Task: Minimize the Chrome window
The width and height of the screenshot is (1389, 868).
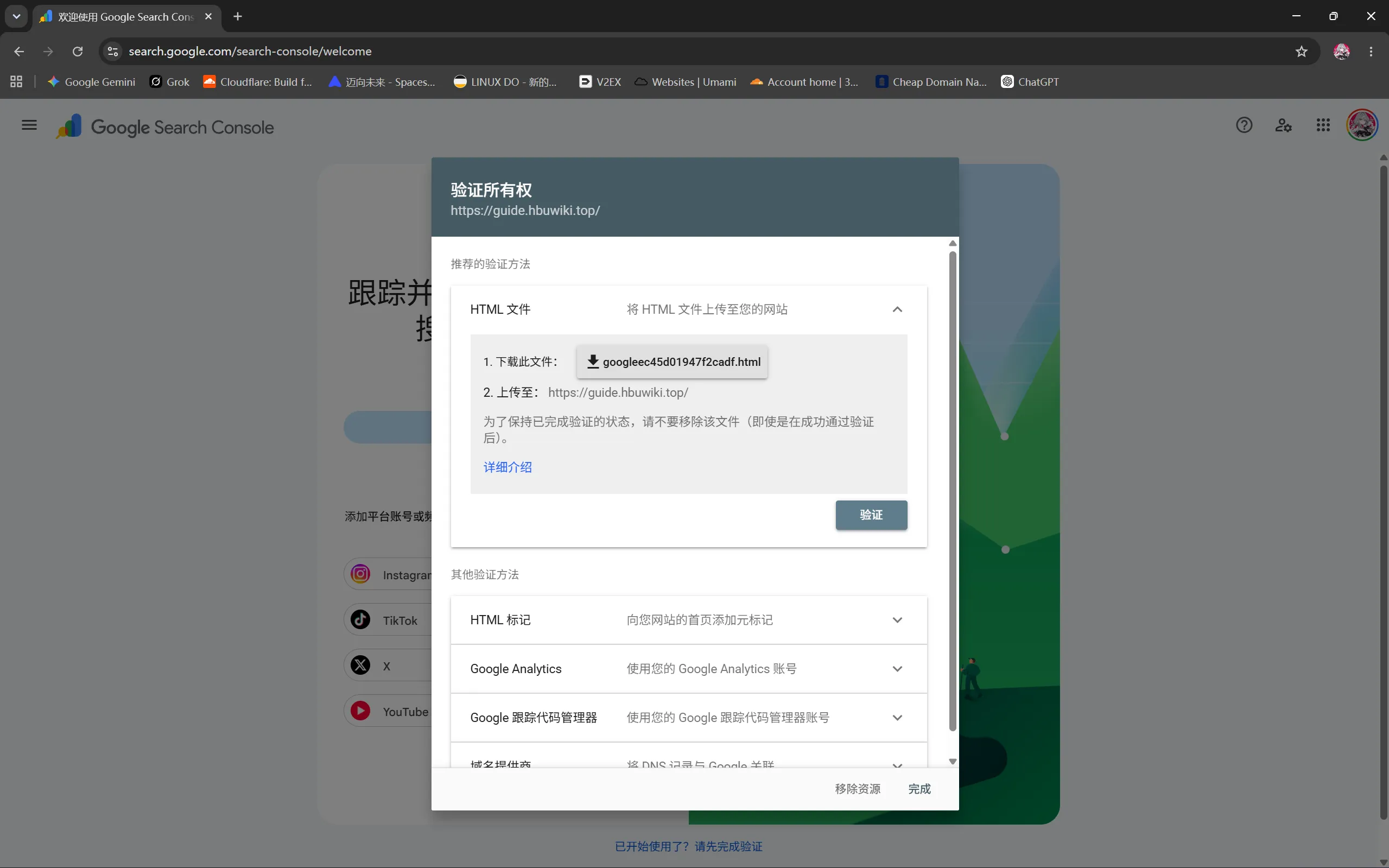Action: [x=1296, y=16]
